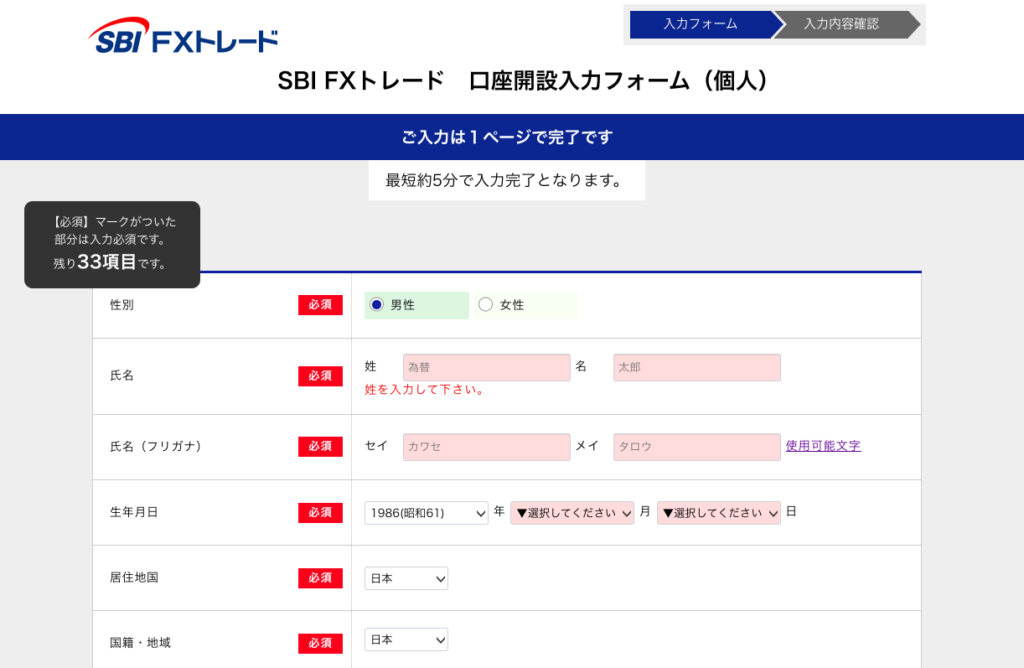Viewport: 1024px width, 668px height.
Task: Click the SBI FXトレード logo
Action: tap(183, 38)
